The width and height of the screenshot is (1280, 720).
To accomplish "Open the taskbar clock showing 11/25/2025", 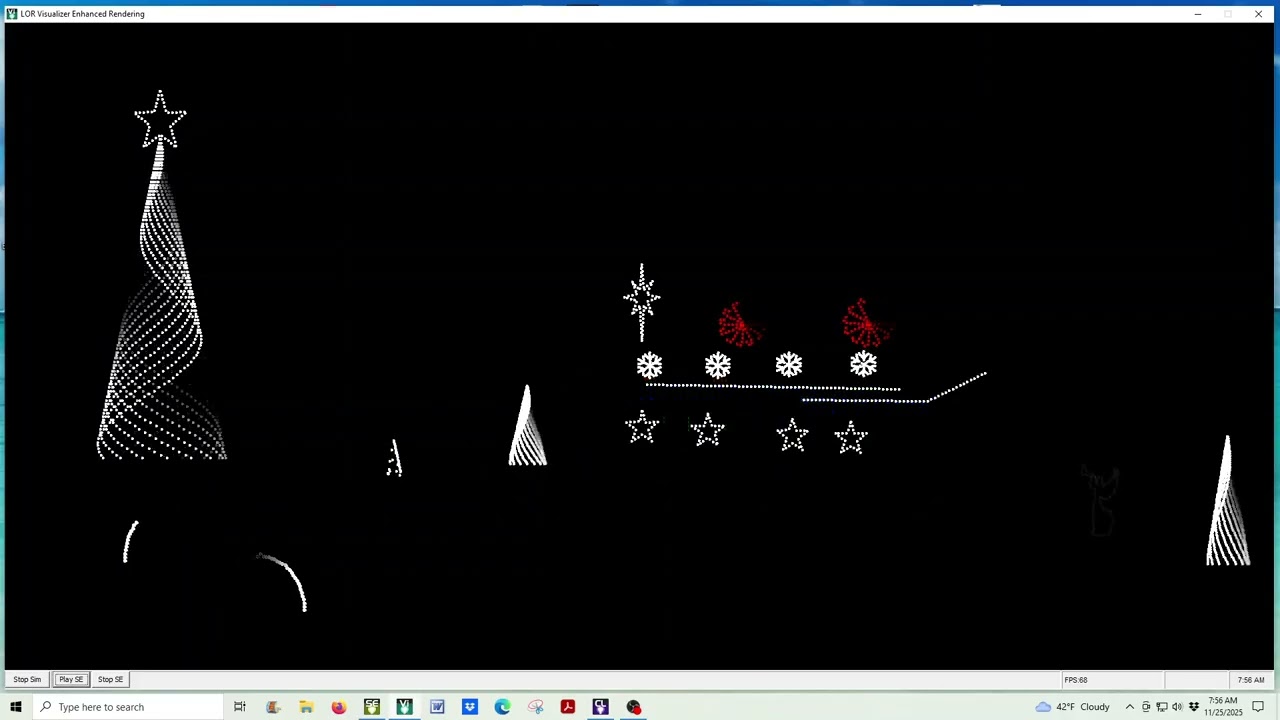I will pyautogui.click(x=1223, y=707).
